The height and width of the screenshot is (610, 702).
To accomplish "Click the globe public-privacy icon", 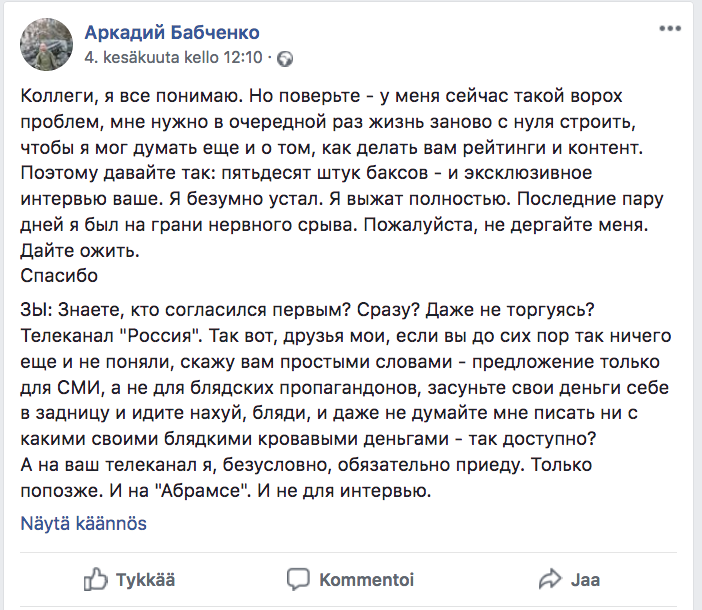I will pos(285,59).
